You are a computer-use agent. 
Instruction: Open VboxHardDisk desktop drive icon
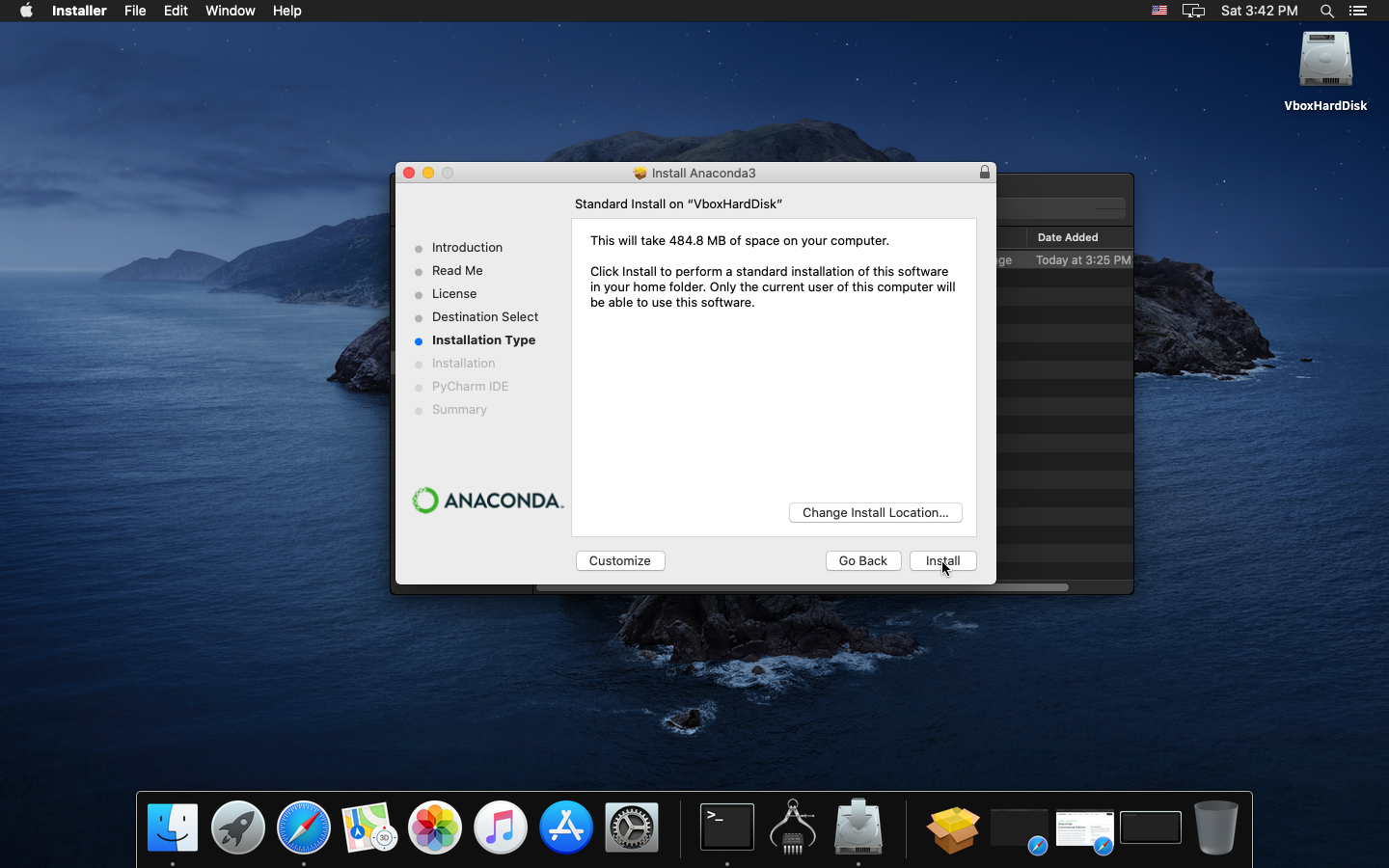point(1325,72)
